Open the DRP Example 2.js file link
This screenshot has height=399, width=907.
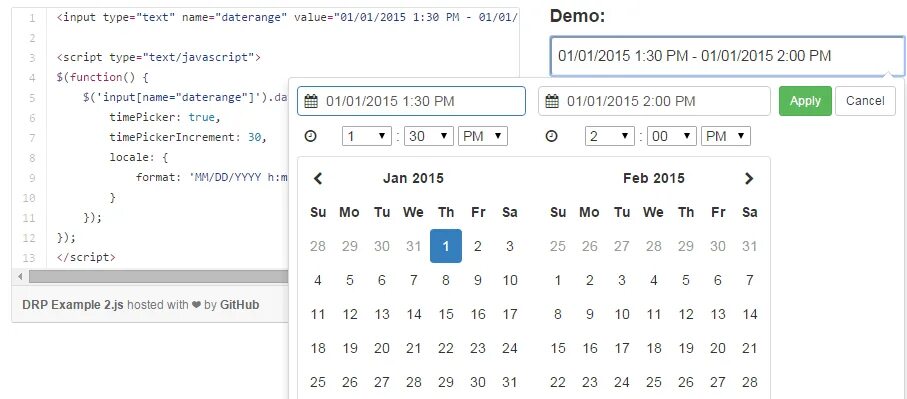[x=73, y=305]
